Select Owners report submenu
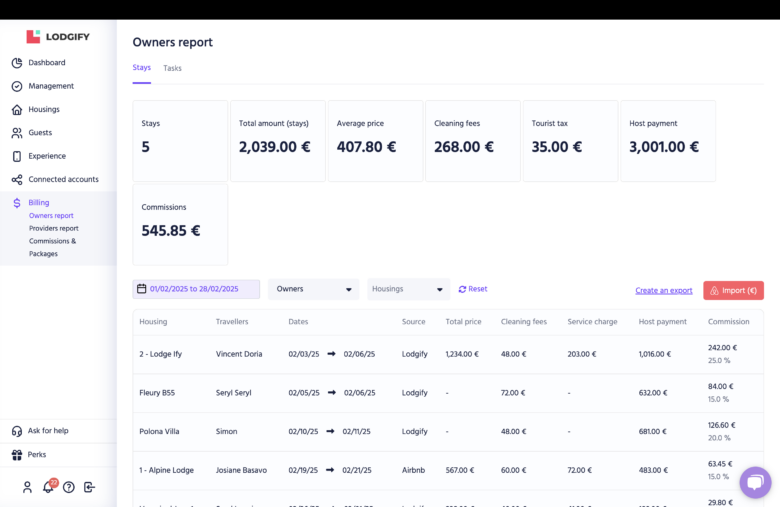This screenshot has height=507, width=780. [x=51, y=215]
